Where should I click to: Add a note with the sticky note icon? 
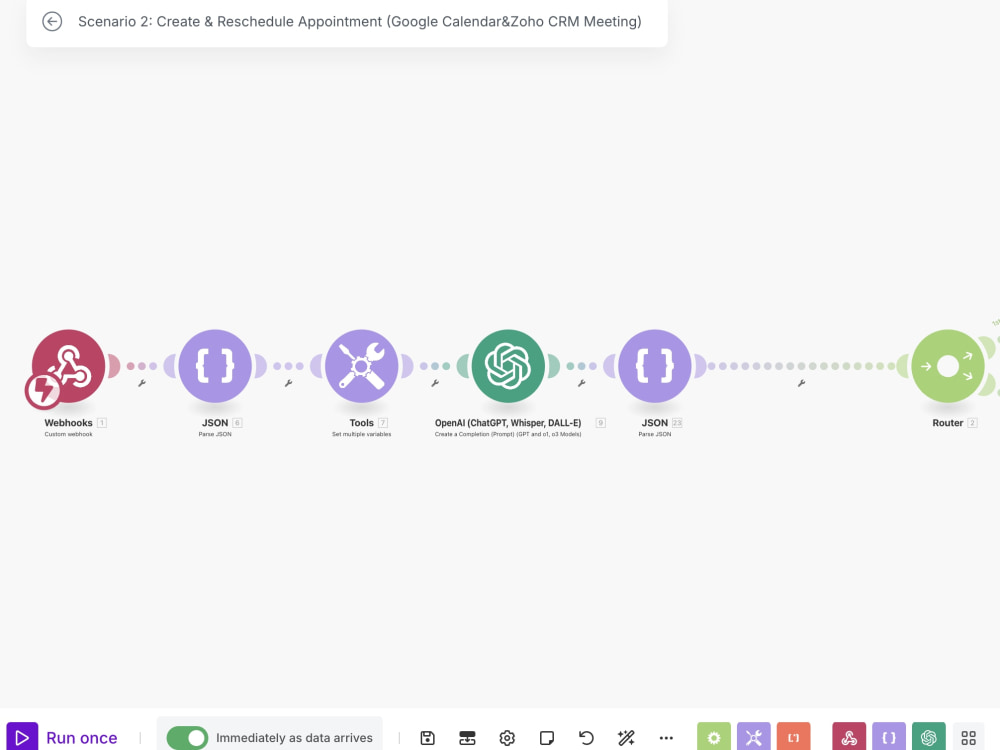click(547, 738)
